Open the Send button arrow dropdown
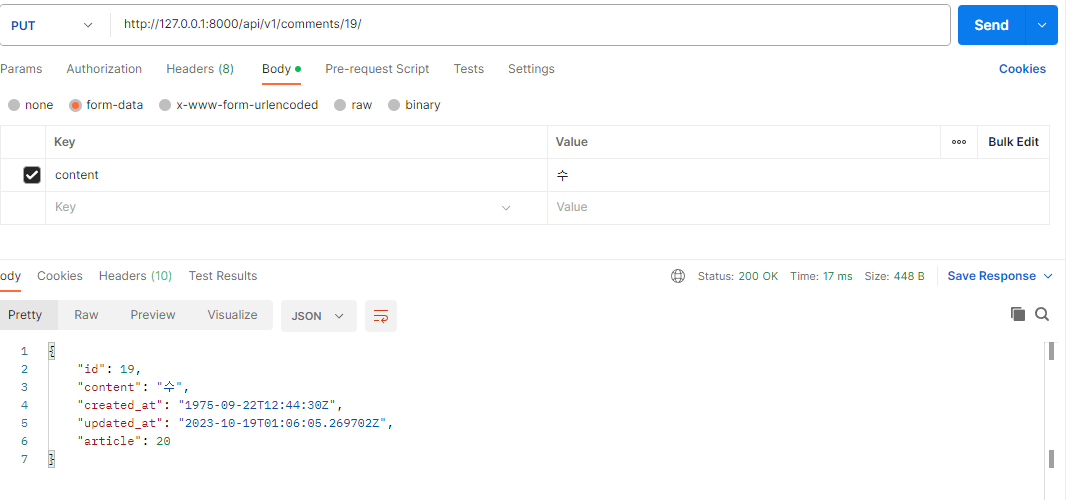This screenshot has height=500, width=1091. point(1042,25)
